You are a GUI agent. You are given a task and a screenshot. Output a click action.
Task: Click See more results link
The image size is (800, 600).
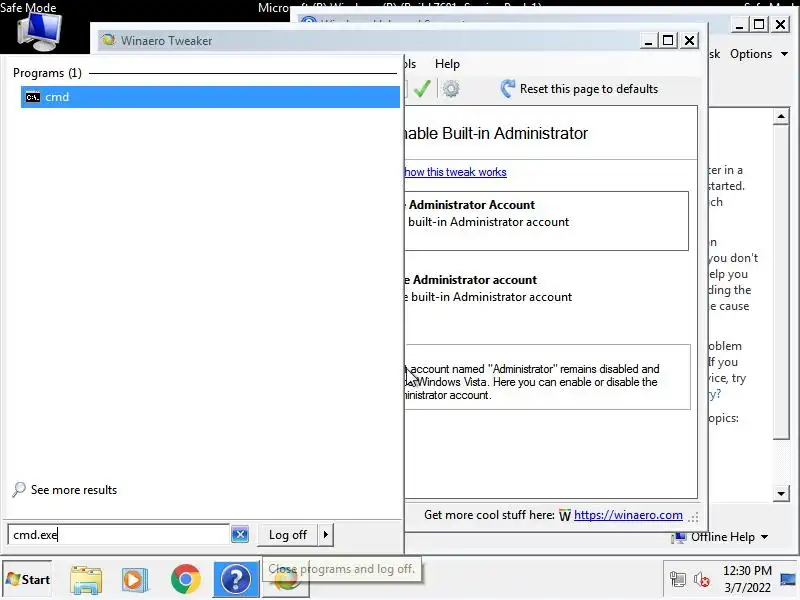(x=74, y=490)
